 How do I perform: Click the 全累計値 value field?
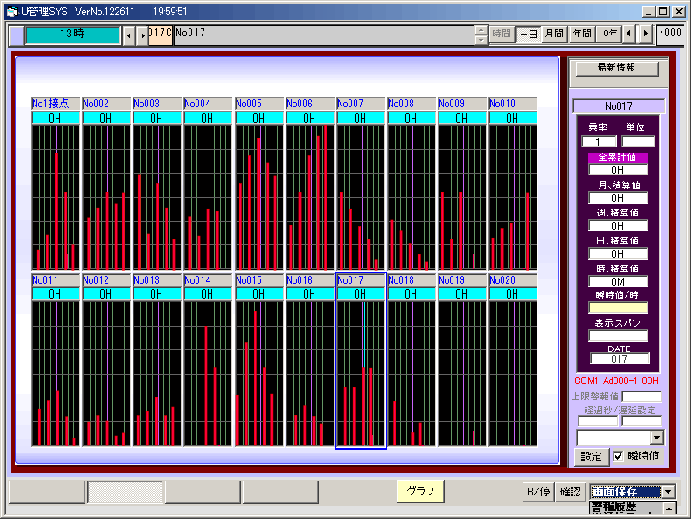(x=617, y=170)
